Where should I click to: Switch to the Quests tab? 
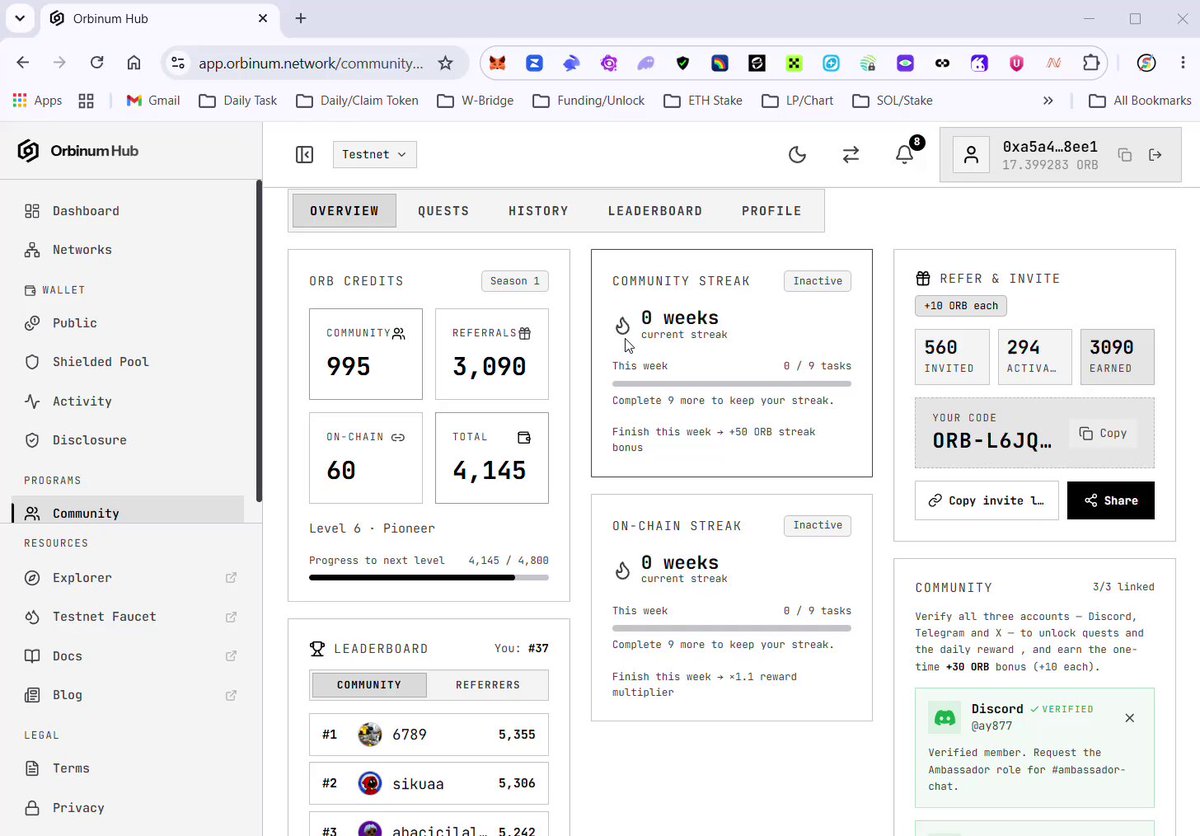point(444,211)
